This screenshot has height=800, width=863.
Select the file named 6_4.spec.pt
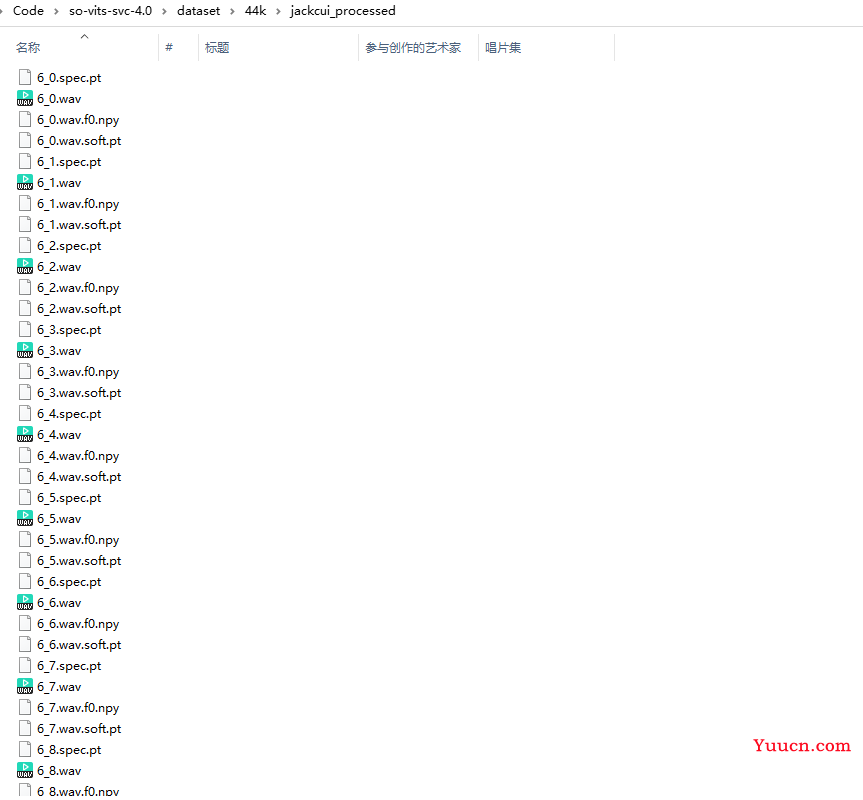coord(69,414)
